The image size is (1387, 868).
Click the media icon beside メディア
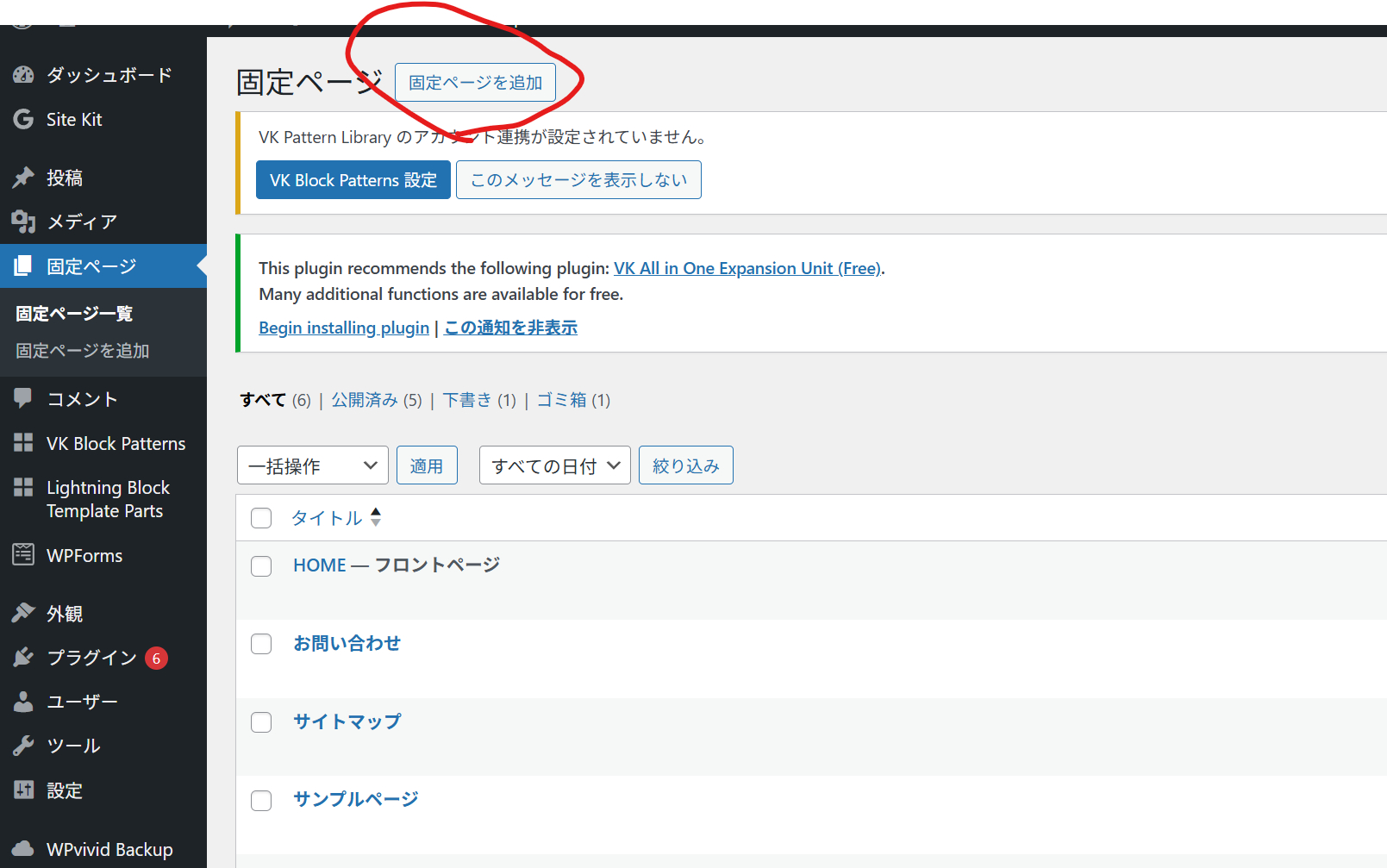pyautogui.click(x=23, y=222)
